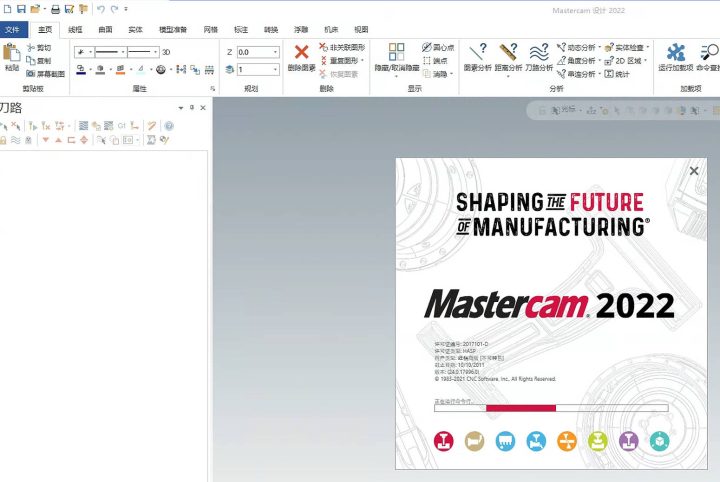
Task: Toggle 端点 endpoints display
Action: pos(434,61)
